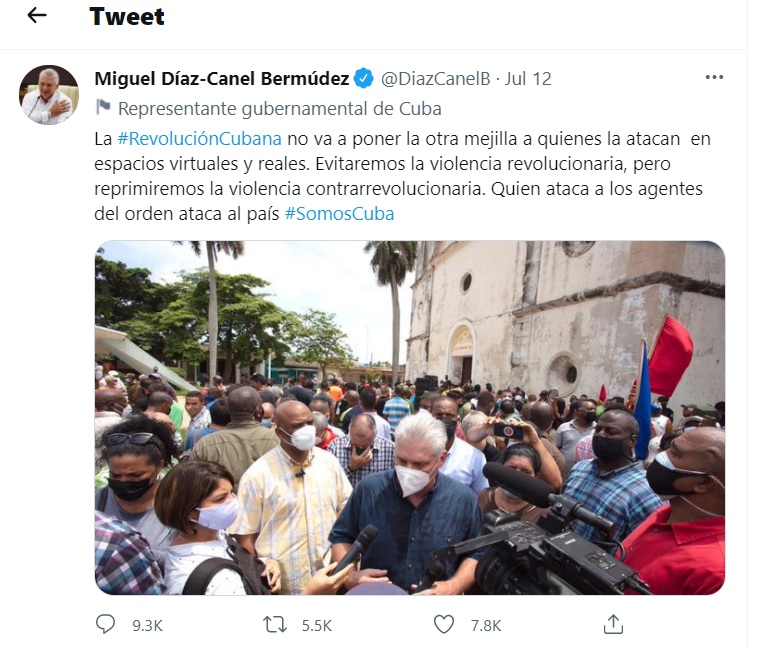Viewport: 761px width, 649px height.
Task: Click the name Miguel Díaz-Canel Bermúdez
Action: click(222, 79)
